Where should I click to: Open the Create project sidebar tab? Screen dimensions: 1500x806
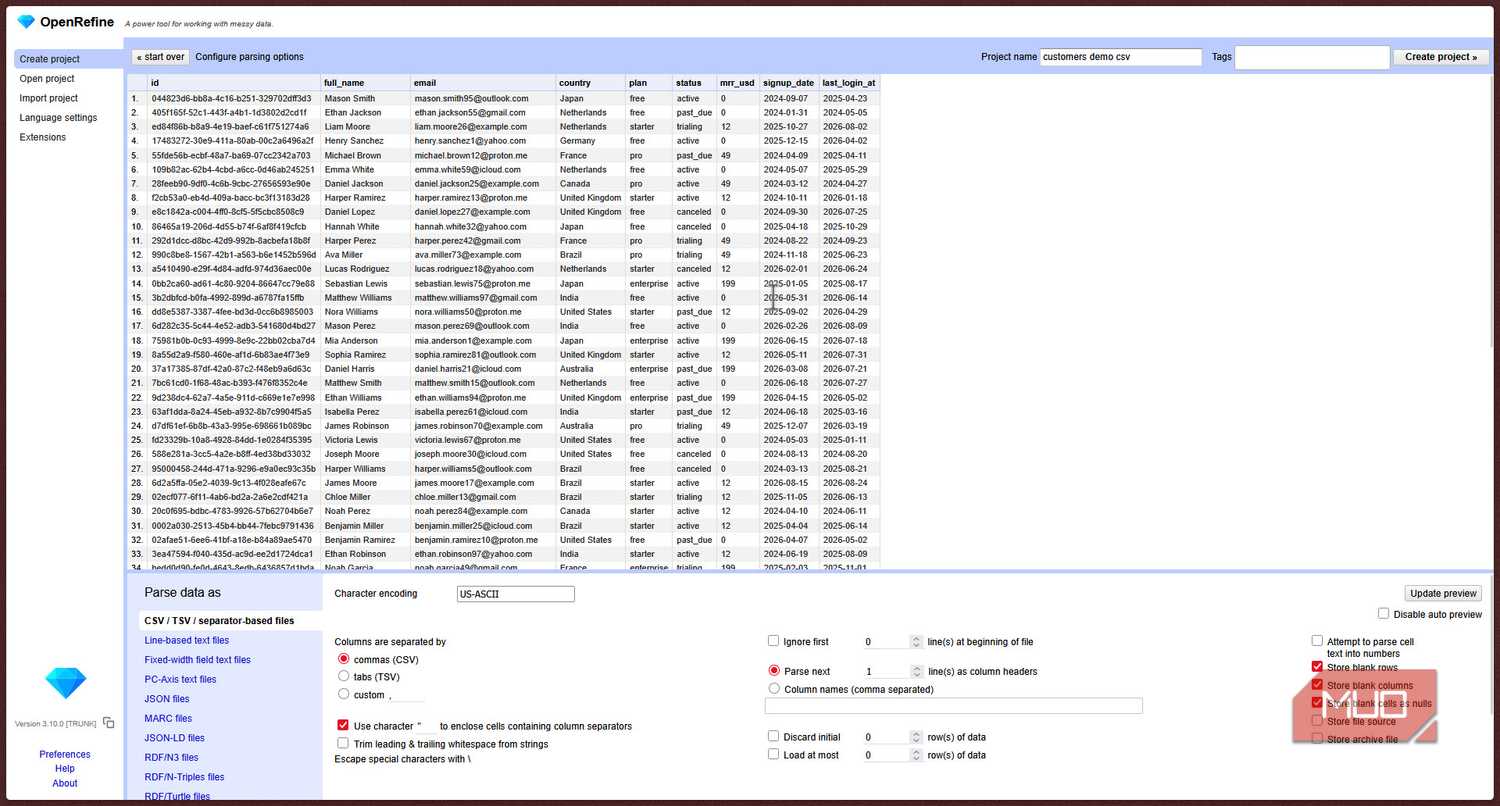click(x=68, y=59)
